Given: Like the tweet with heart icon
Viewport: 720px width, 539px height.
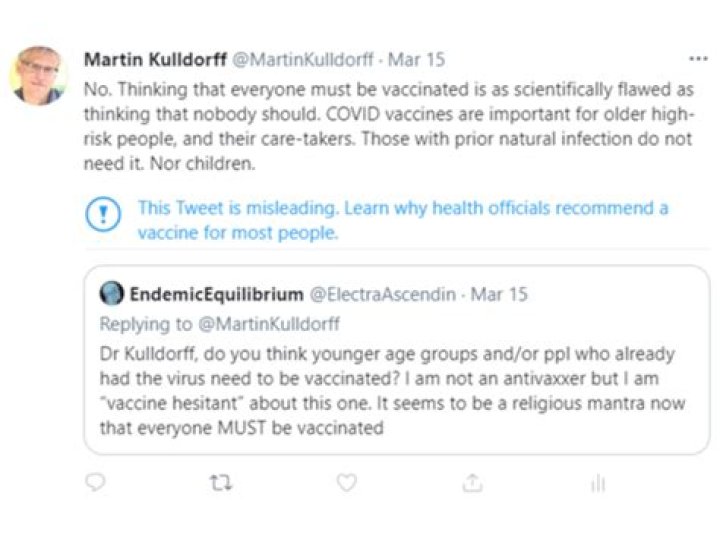Looking at the screenshot, I should pyautogui.click(x=346, y=483).
